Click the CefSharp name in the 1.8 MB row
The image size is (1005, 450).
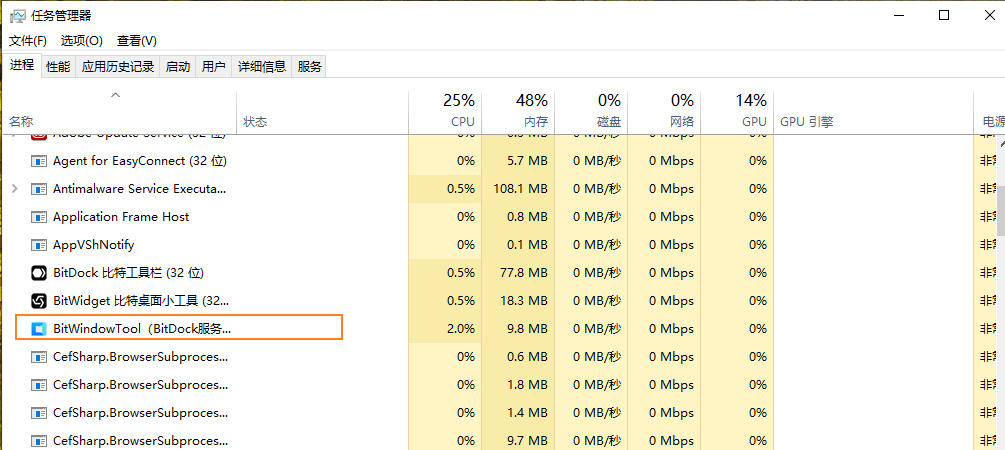140,385
